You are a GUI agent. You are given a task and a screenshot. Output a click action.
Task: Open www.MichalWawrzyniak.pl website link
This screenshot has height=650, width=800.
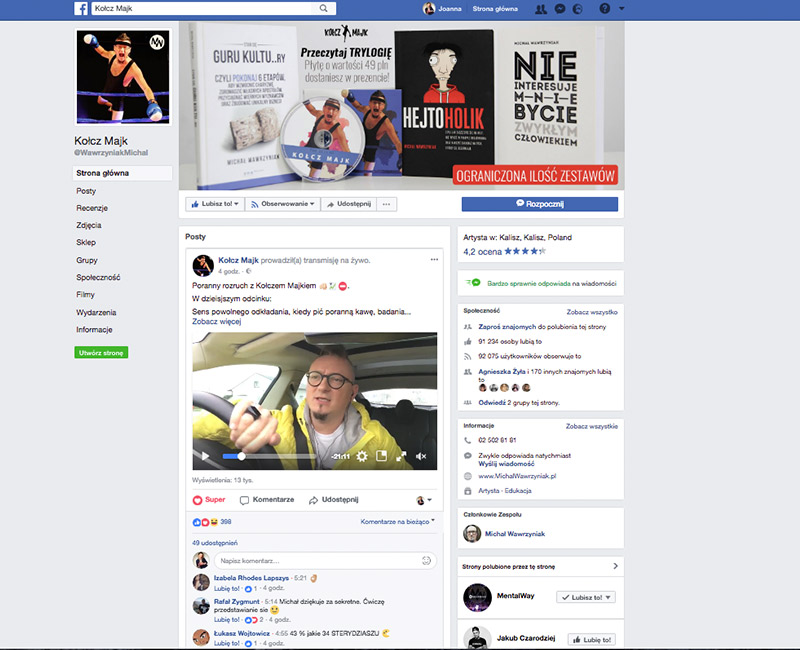517,476
